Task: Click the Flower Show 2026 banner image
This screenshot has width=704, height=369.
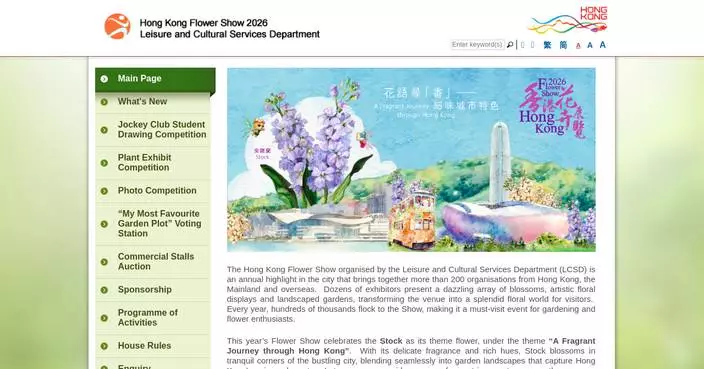Action: pos(411,160)
